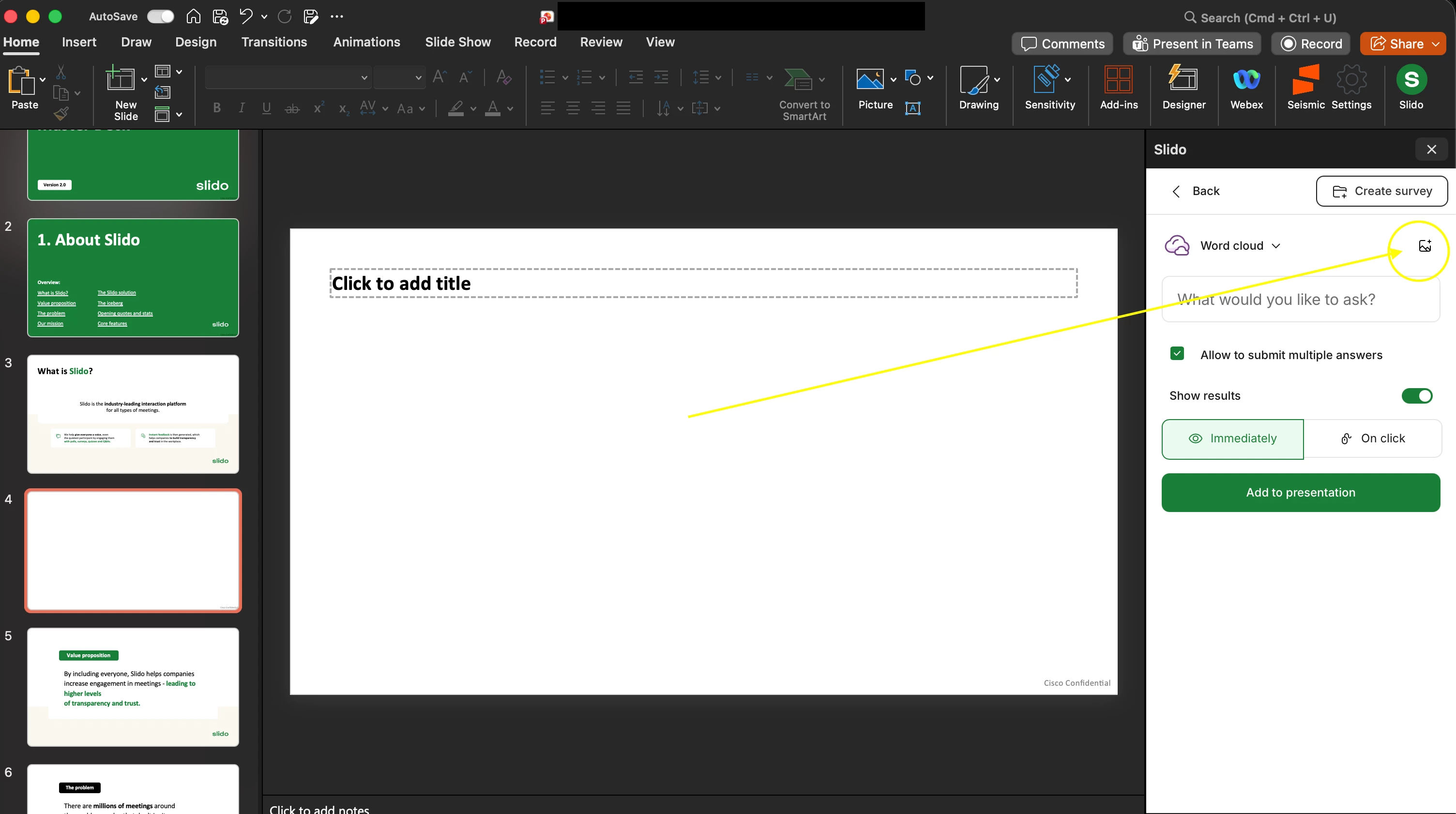This screenshot has height=814, width=1456.
Task: Click the Add to presentation button
Action: 1300,492
